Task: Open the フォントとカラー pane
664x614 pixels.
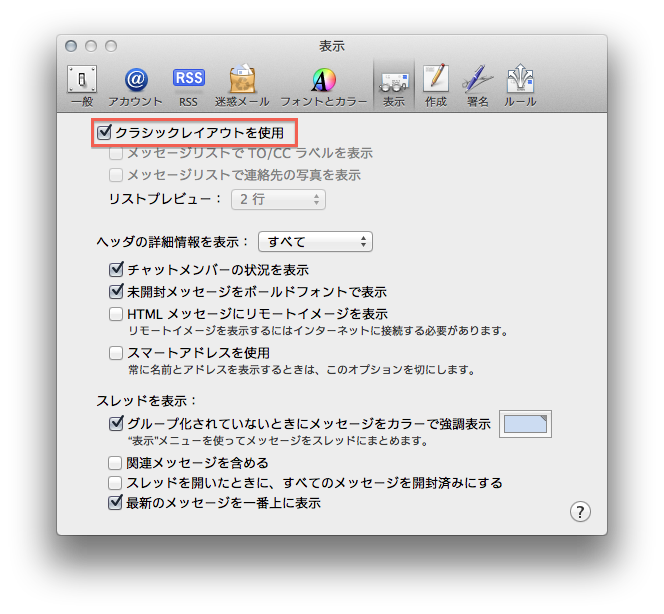Action: pos(324,86)
